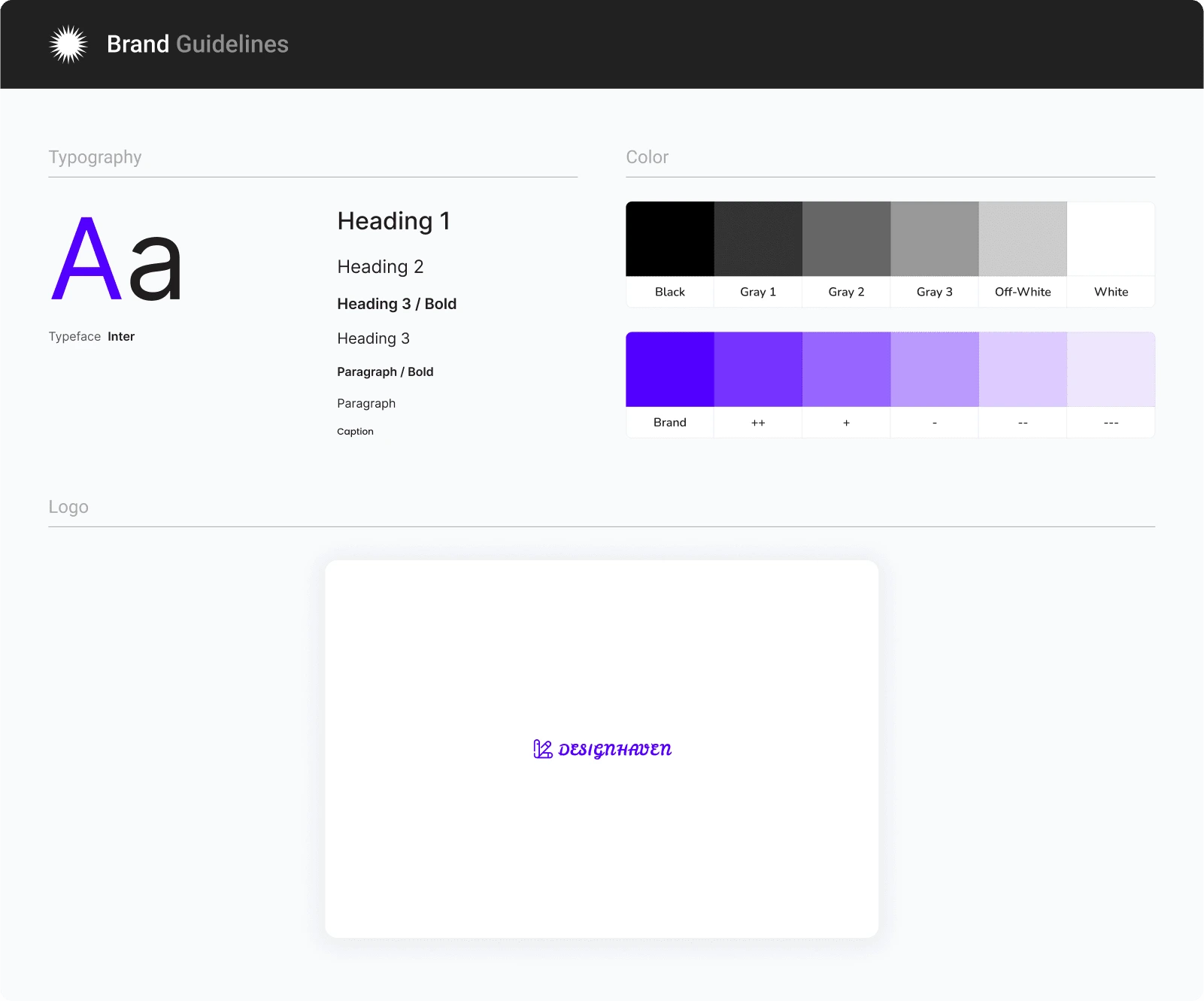
Task: Click the Typography section heading
Action: tap(96, 158)
